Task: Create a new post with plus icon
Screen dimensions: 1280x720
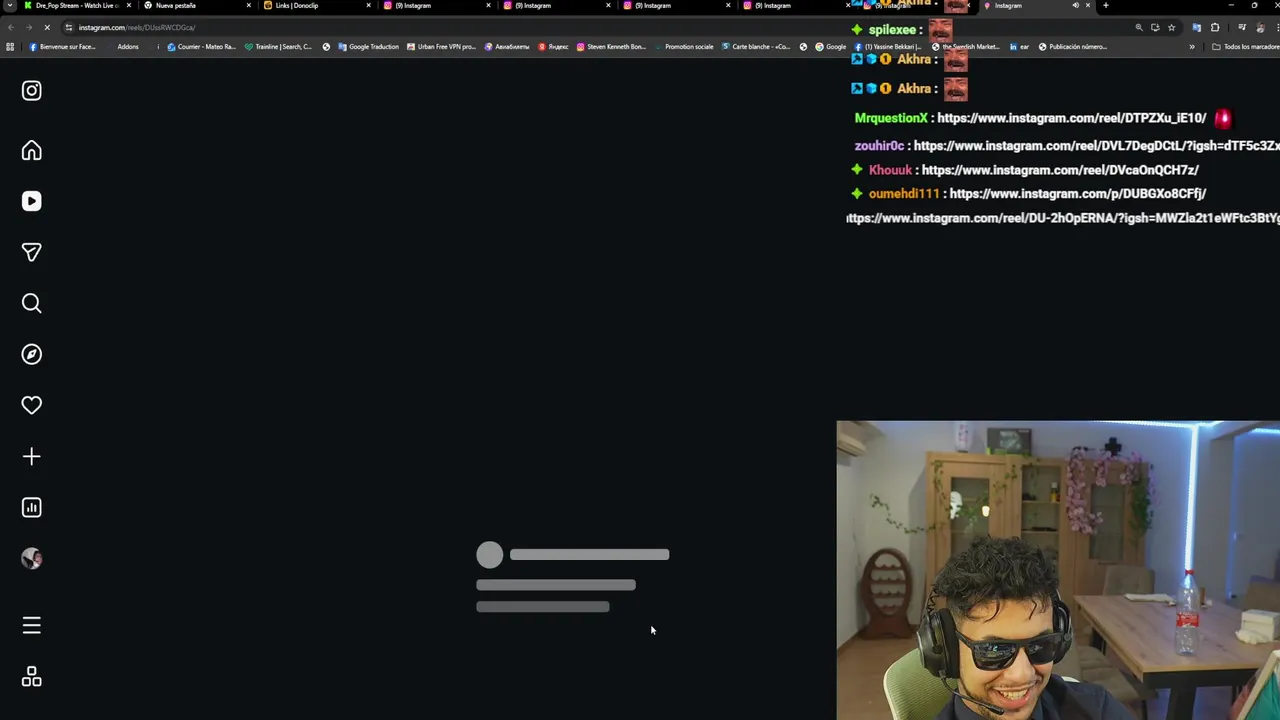Action: pyautogui.click(x=31, y=456)
